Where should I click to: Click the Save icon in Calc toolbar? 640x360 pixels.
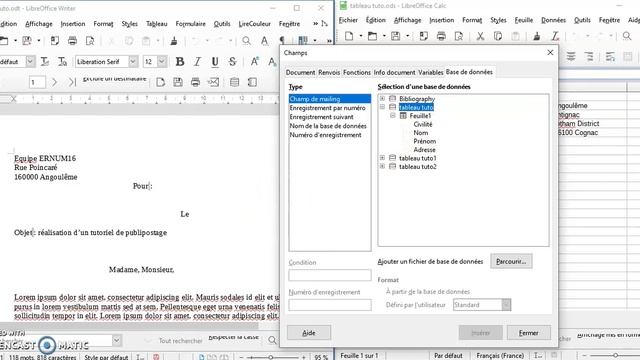396,36
